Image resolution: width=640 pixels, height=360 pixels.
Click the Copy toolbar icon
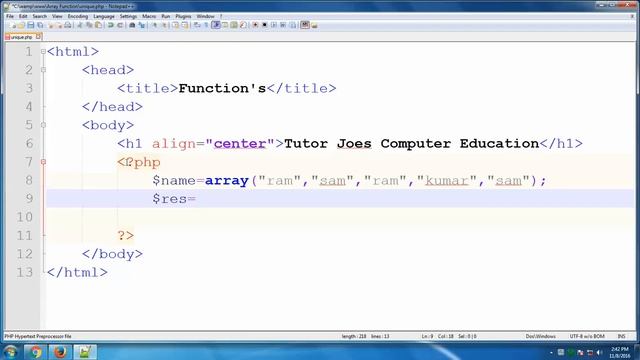pyautogui.click(x=89, y=25)
